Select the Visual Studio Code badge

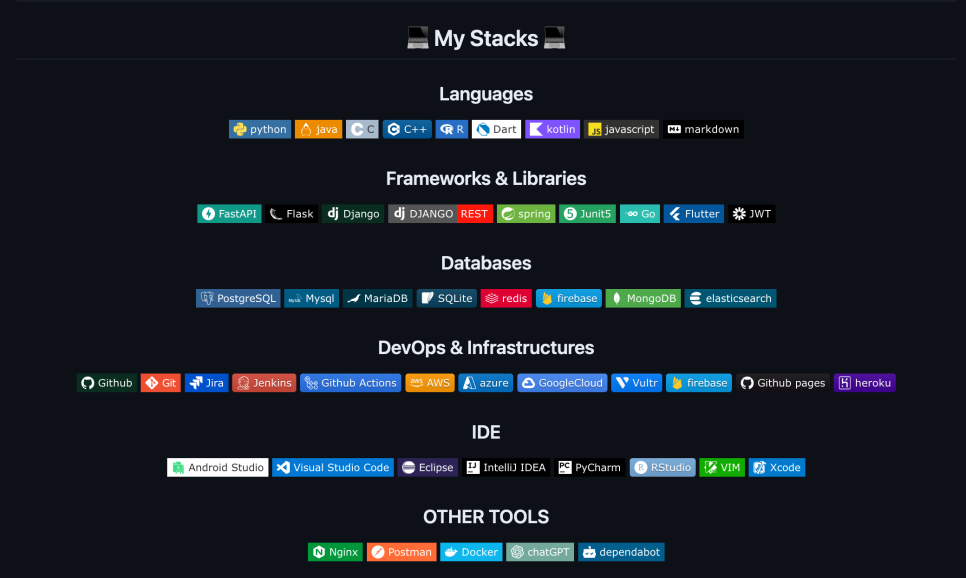[x=333, y=467]
